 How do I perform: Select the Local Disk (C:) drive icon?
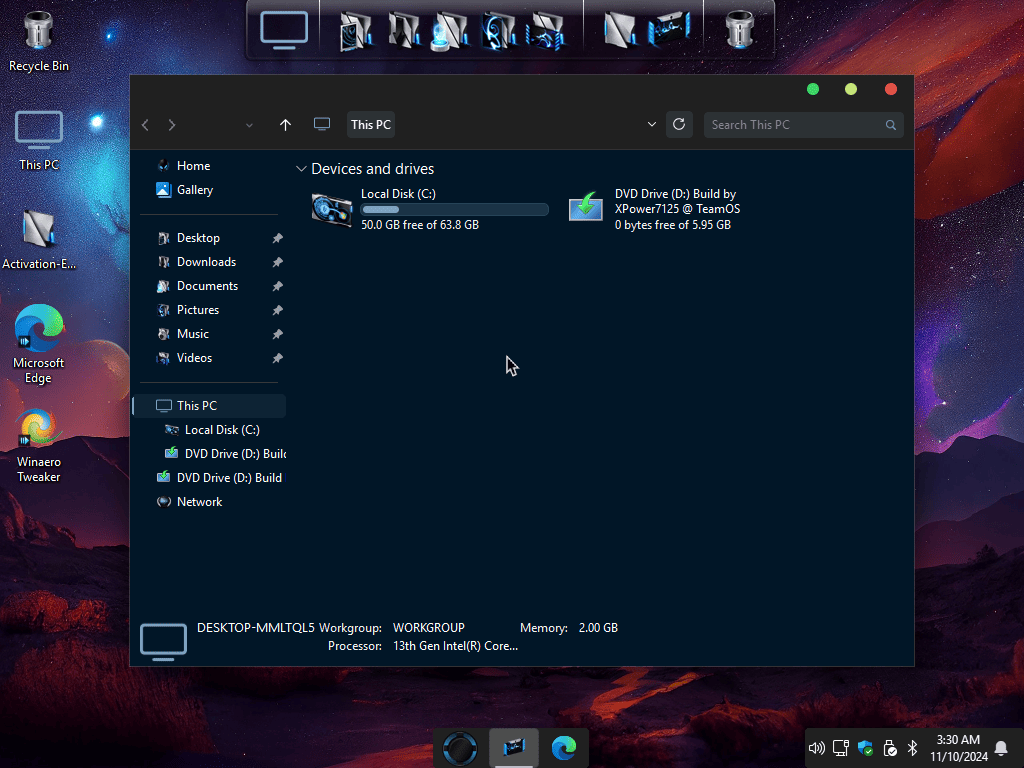pyautogui.click(x=332, y=210)
